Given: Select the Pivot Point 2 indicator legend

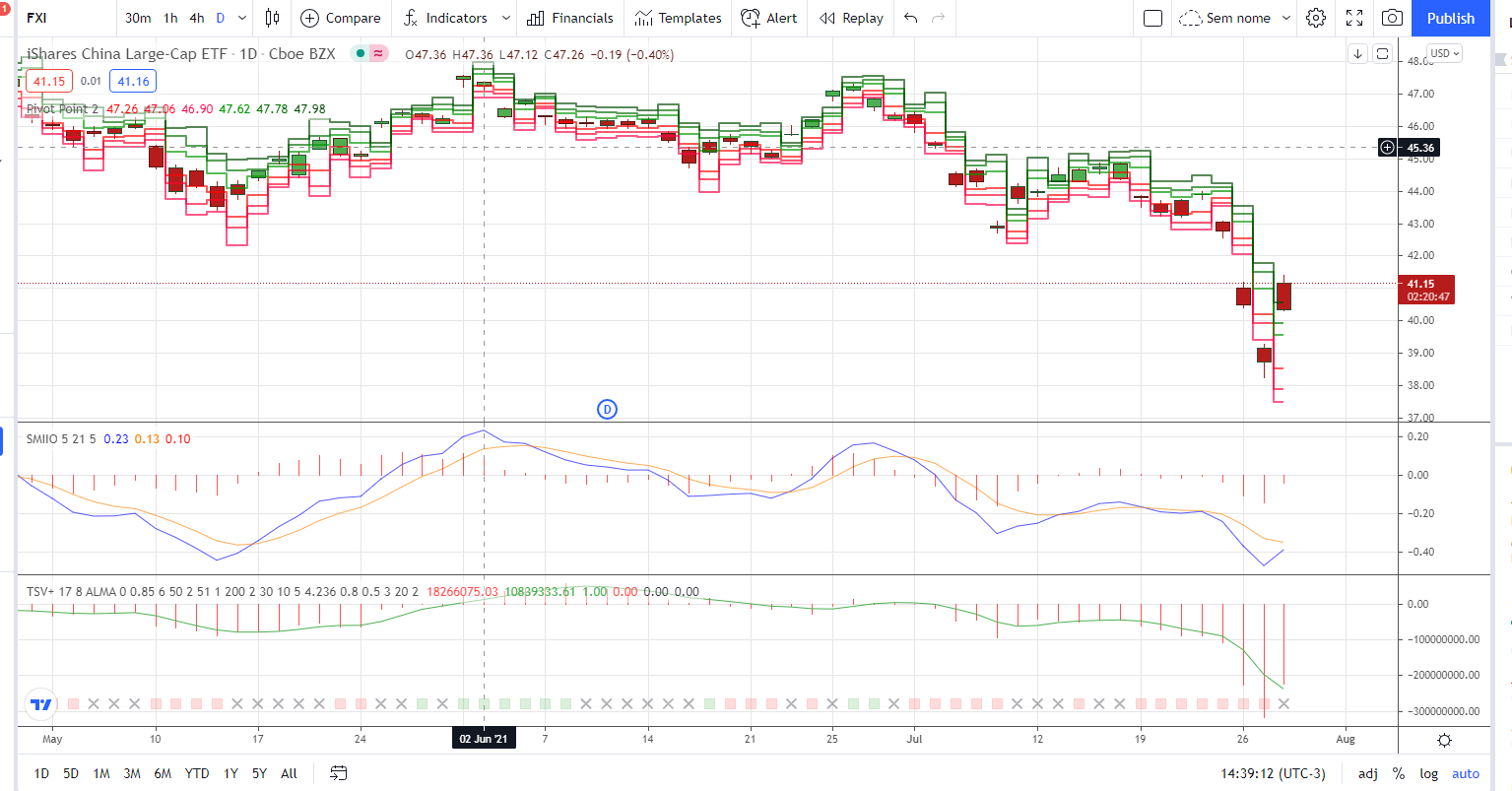Looking at the screenshot, I should [62, 109].
